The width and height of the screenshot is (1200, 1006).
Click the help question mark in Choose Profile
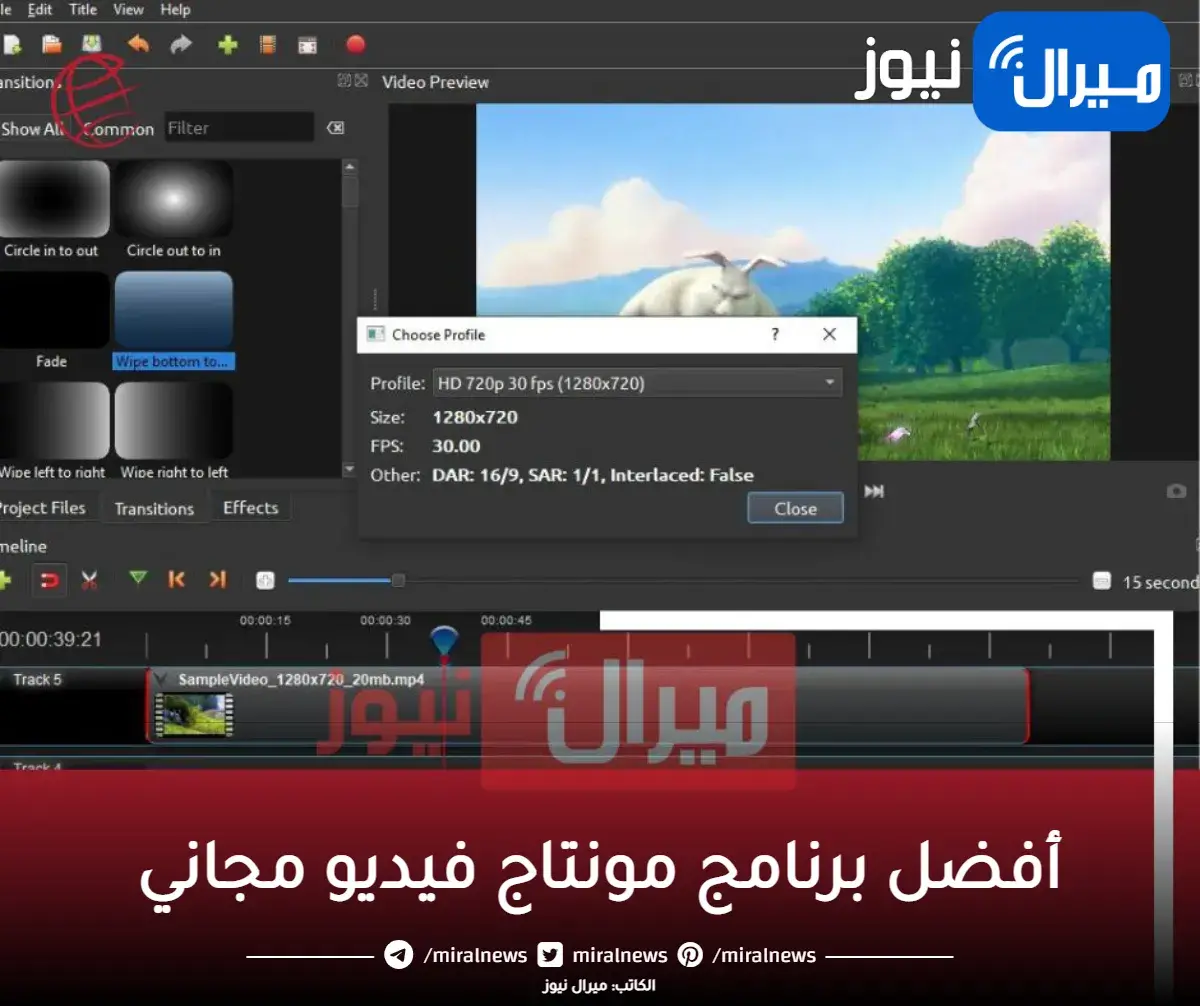[x=775, y=335]
